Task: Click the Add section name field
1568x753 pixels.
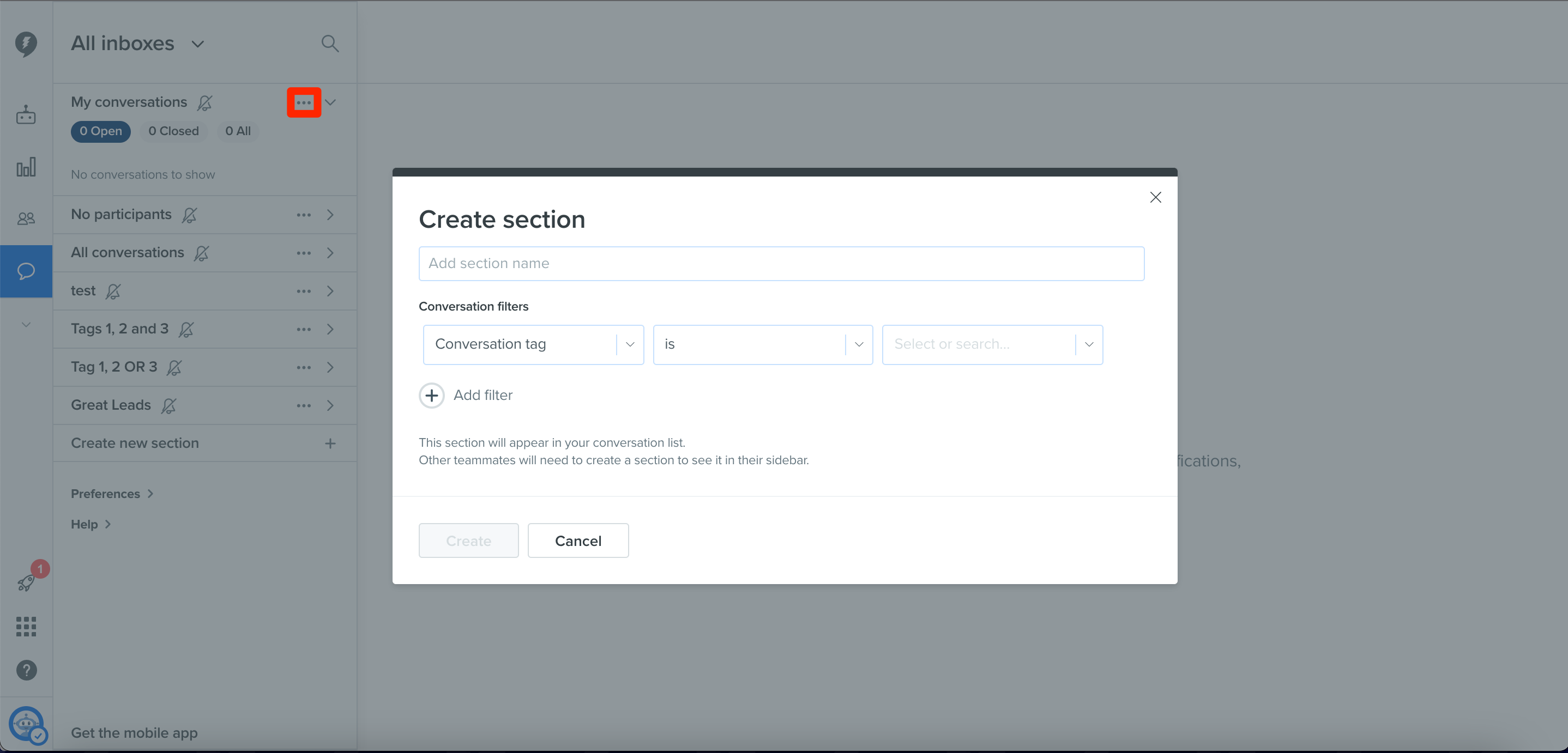Action: (781, 263)
